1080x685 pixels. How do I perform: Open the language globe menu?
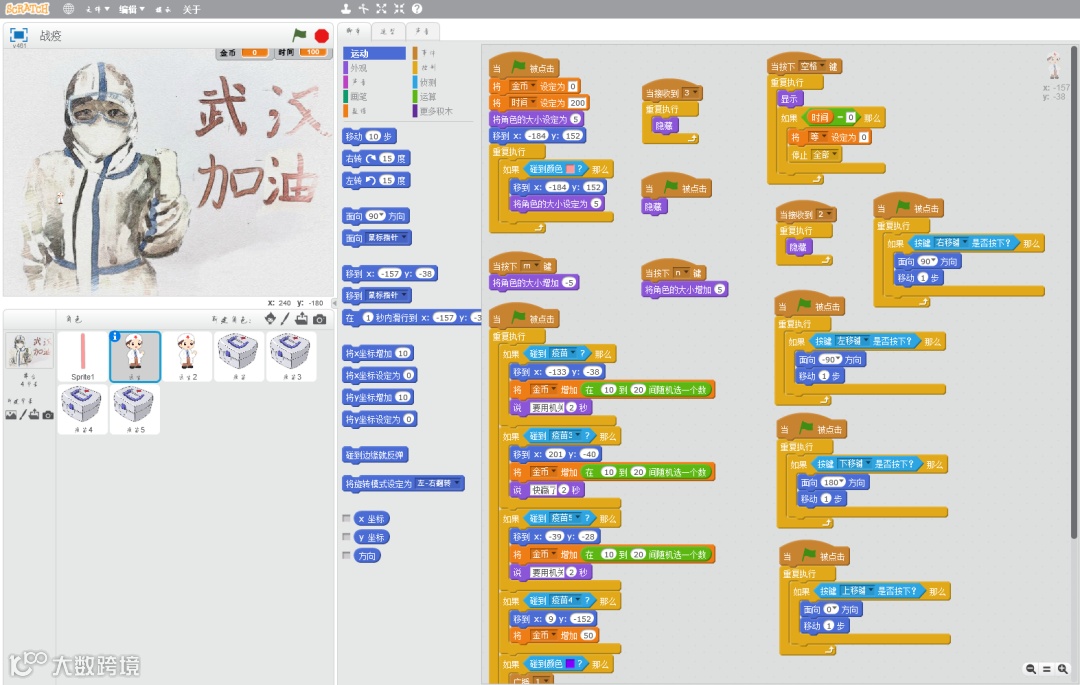(x=68, y=9)
